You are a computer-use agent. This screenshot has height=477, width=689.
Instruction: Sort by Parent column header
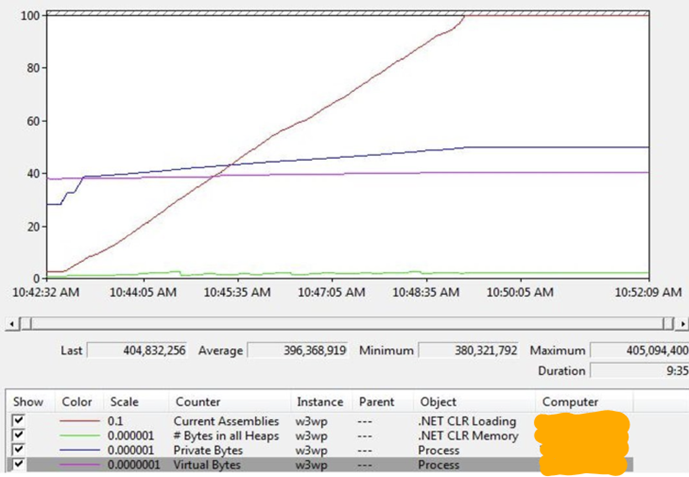coord(377,402)
